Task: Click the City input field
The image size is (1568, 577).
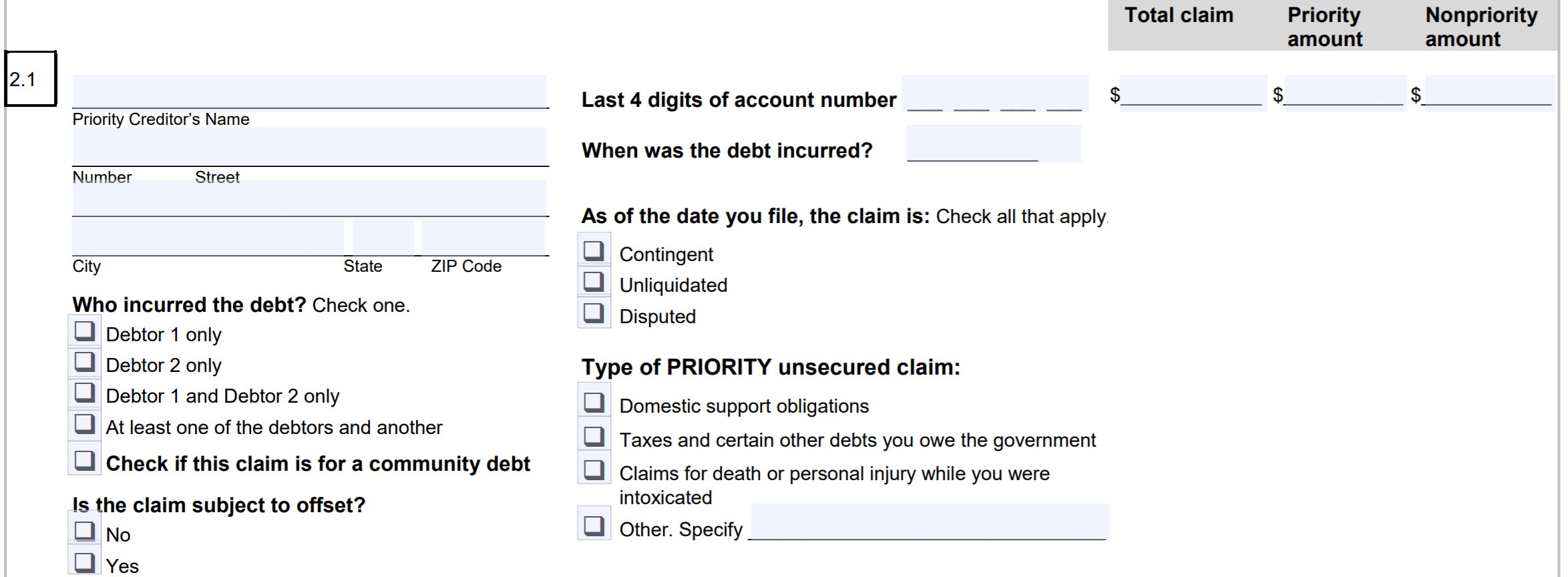Action: pyautogui.click(x=208, y=237)
